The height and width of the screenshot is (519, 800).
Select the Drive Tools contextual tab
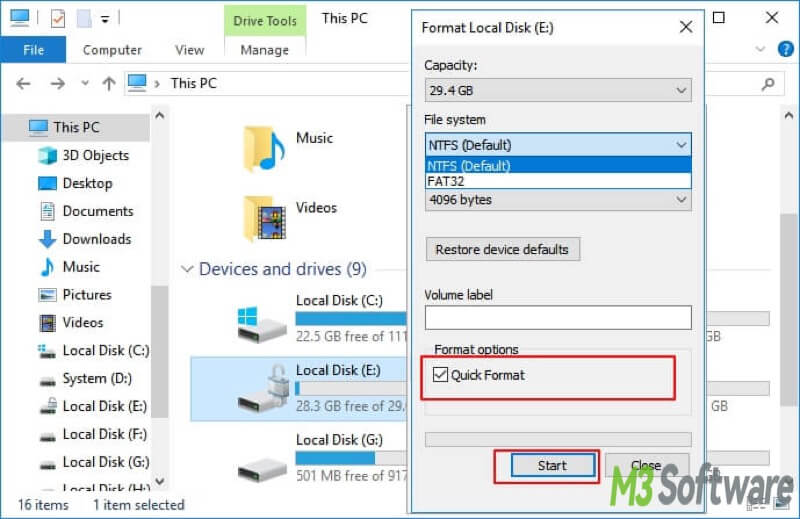(265, 21)
